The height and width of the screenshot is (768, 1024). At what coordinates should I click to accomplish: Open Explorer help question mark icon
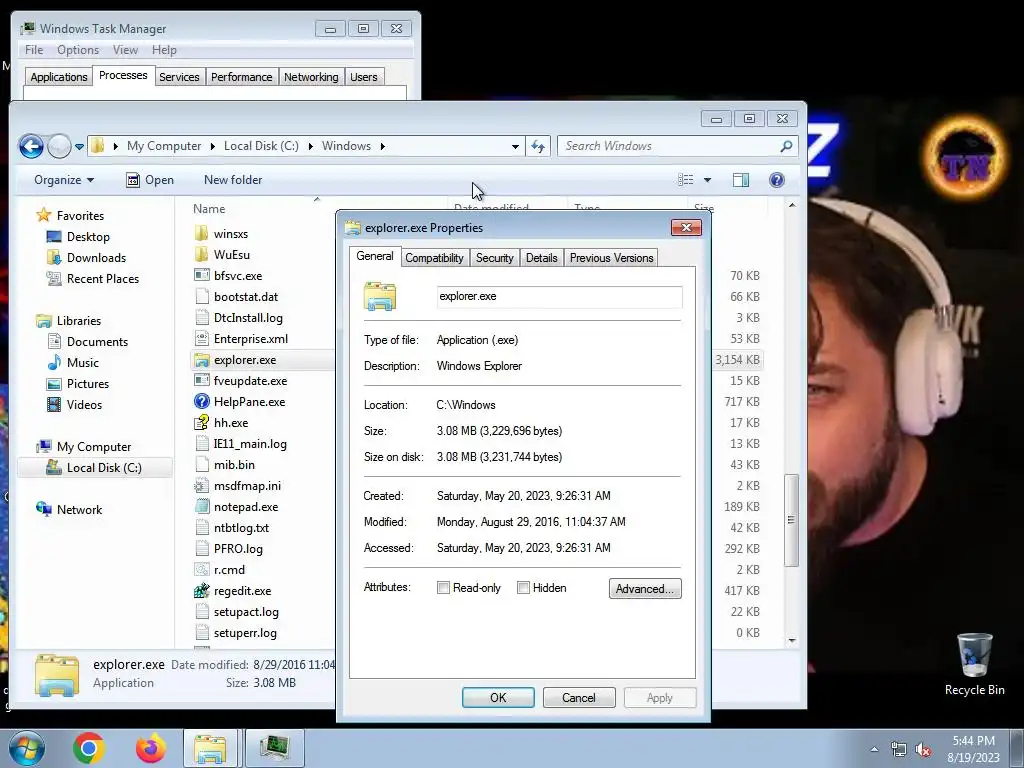776,180
